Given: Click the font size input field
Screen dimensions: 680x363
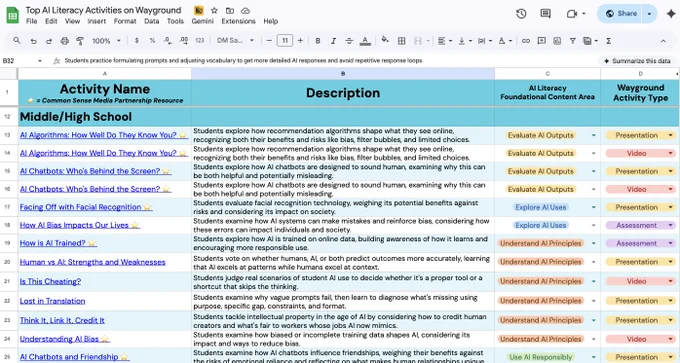Looking at the screenshot, I should click(x=285, y=41).
